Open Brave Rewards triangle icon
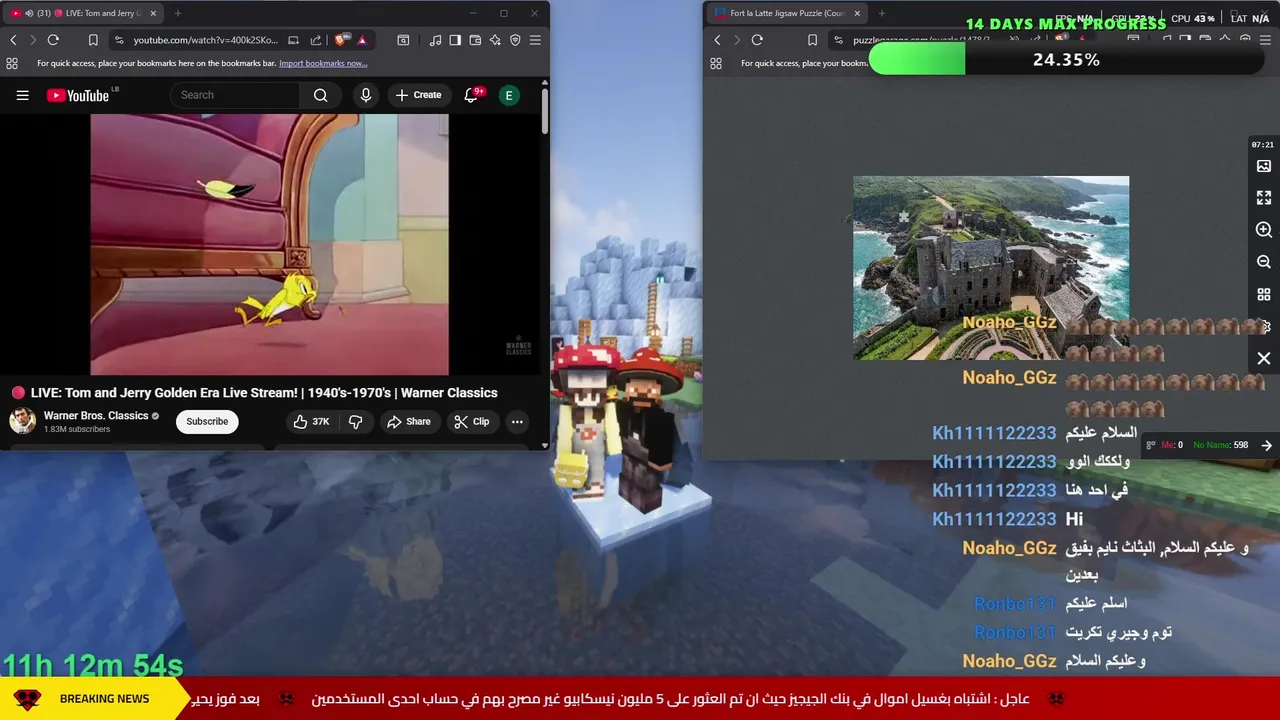The width and height of the screenshot is (1280, 720). 362,40
